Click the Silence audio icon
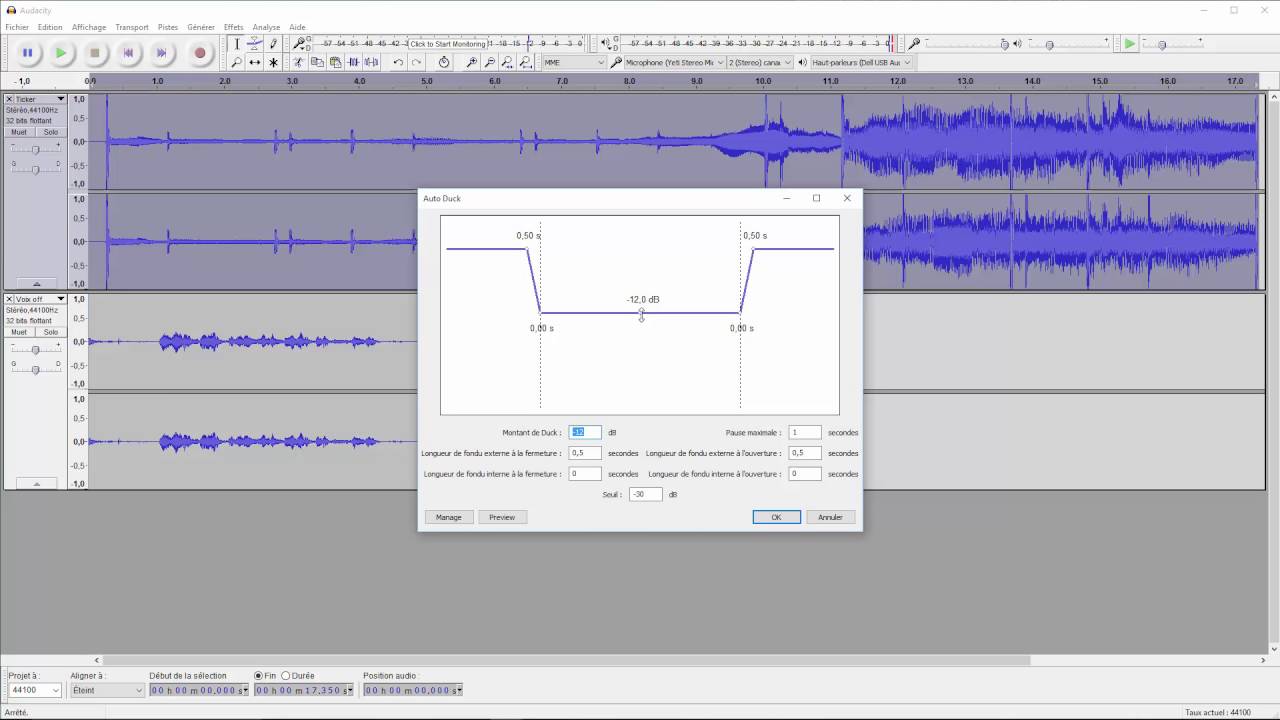The image size is (1280, 720). [372, 62]
